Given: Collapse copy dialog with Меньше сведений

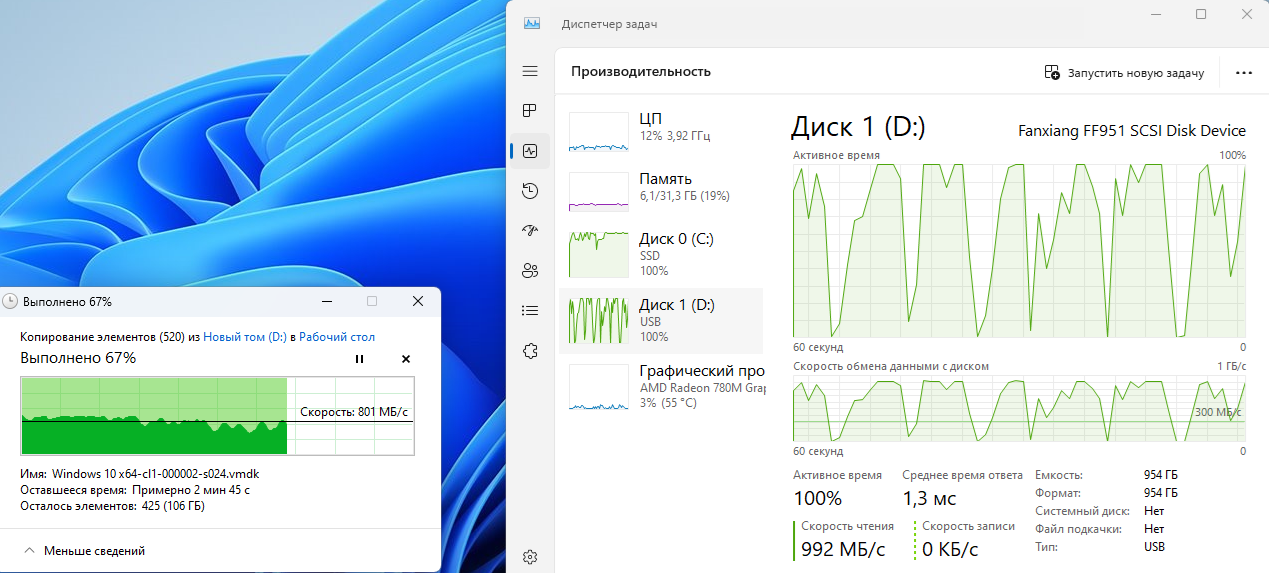Looking at the screenshot, I should pos(85,551).
